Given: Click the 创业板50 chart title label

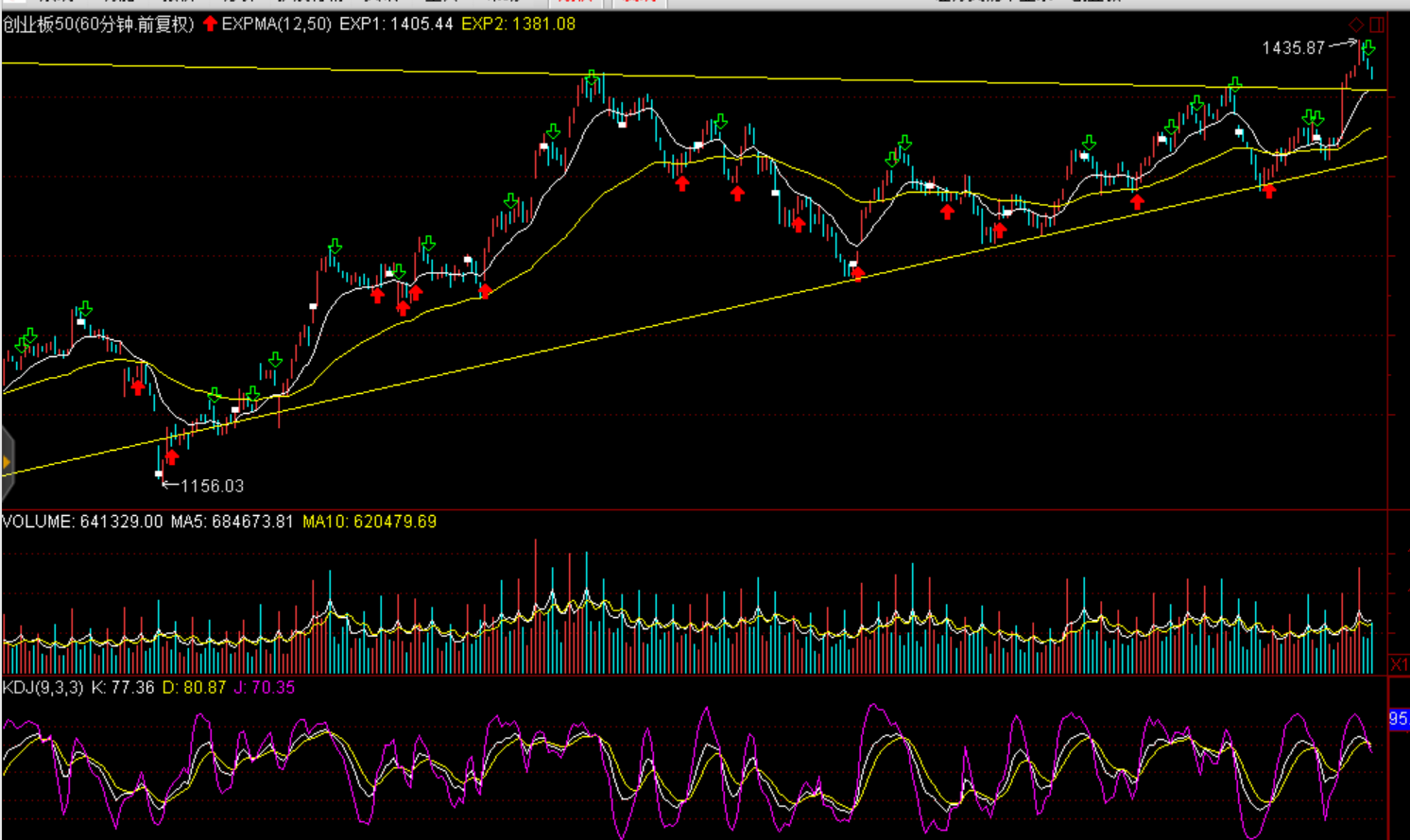Looking at the screenshot, I should click(x=98, y=25).
